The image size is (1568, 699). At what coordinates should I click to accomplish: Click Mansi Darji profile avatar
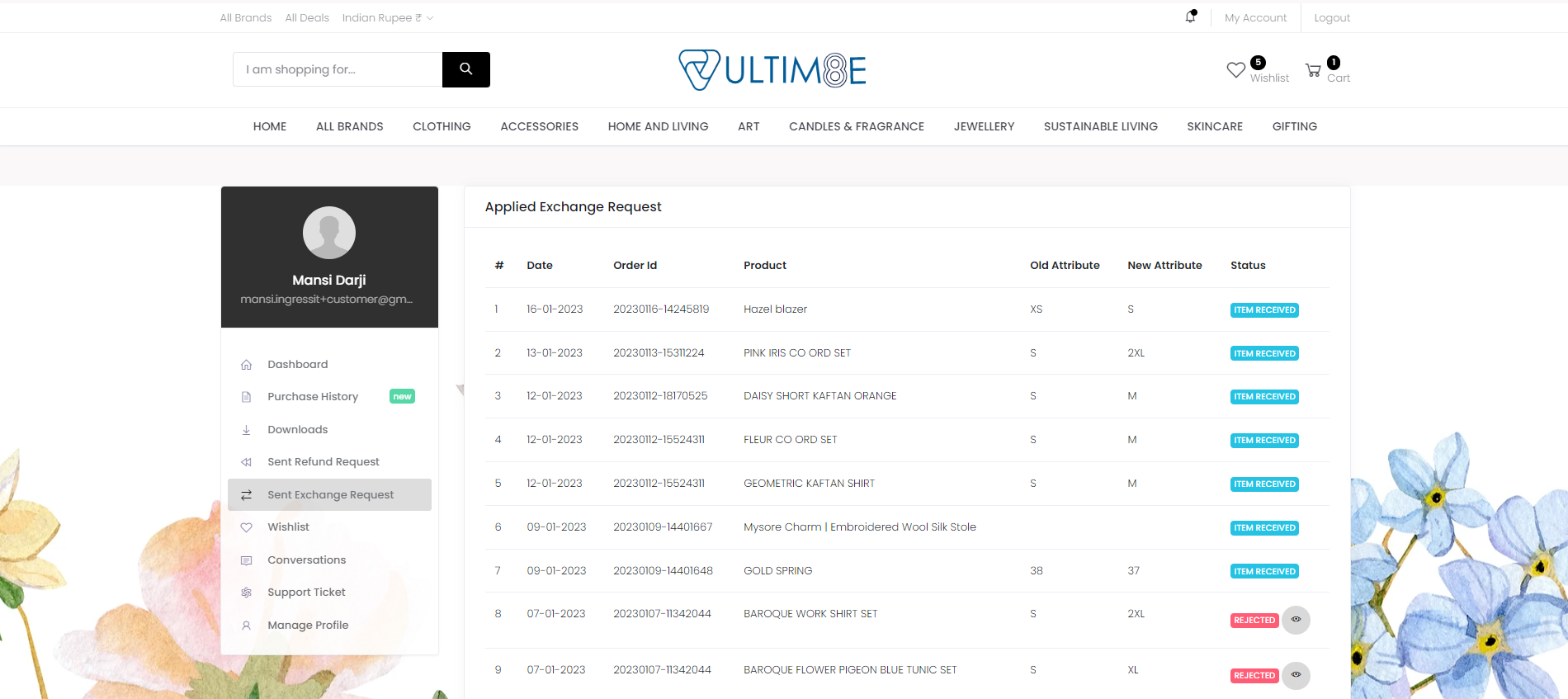click(x=329, y=233)
